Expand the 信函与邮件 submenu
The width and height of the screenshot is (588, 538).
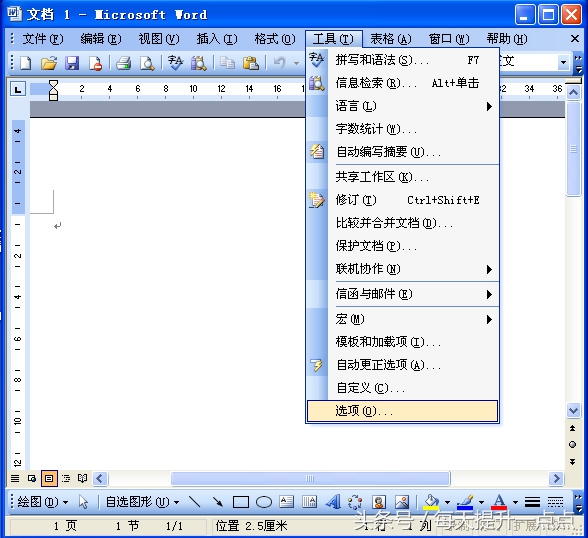(403, 294)
